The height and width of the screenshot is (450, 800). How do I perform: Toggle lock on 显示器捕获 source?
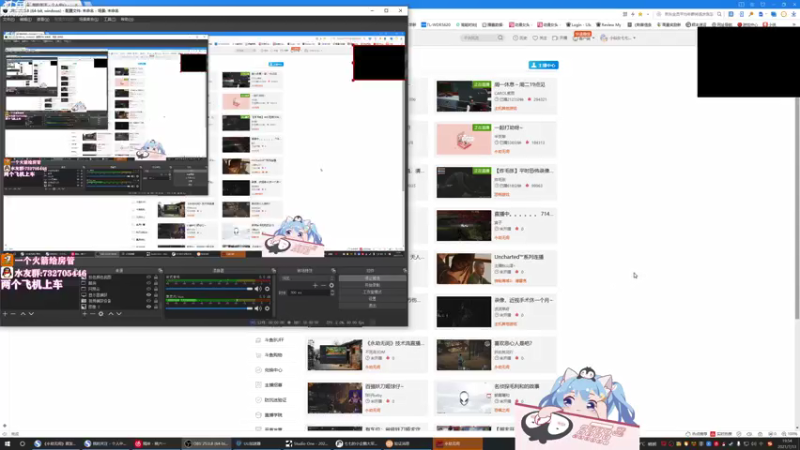tap(156, 295)
